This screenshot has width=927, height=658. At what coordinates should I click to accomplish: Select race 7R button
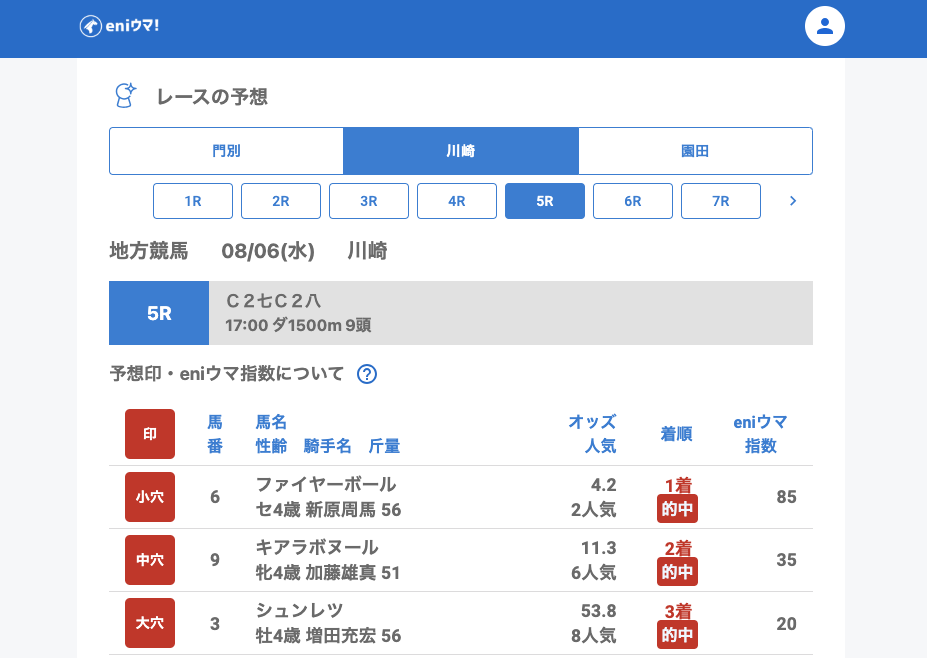[721, 201]
